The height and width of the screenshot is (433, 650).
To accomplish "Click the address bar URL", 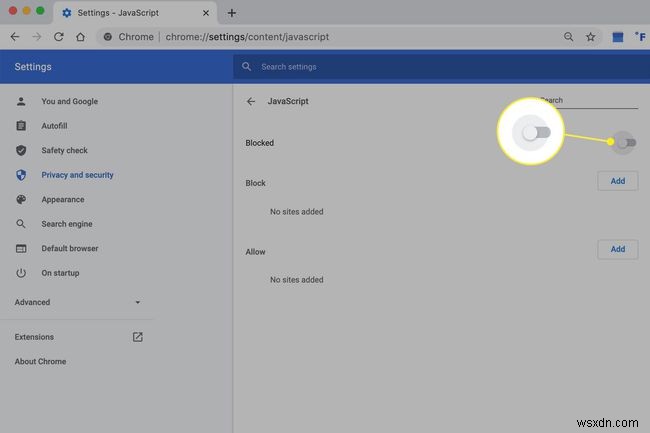I will [247, 37].
